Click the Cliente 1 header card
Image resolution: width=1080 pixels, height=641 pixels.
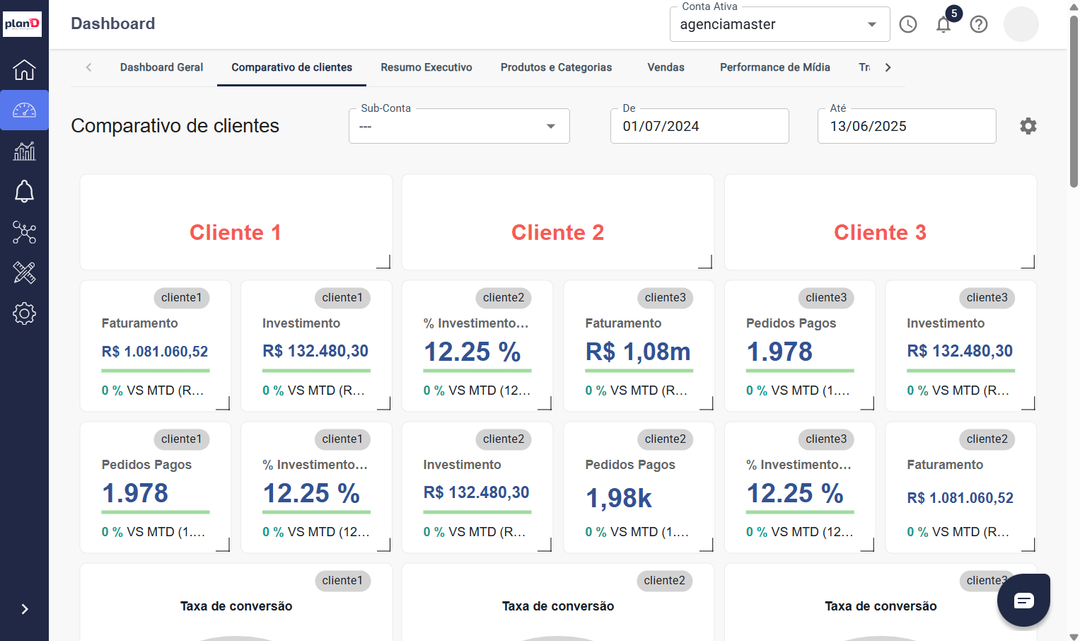click(236, 222)
